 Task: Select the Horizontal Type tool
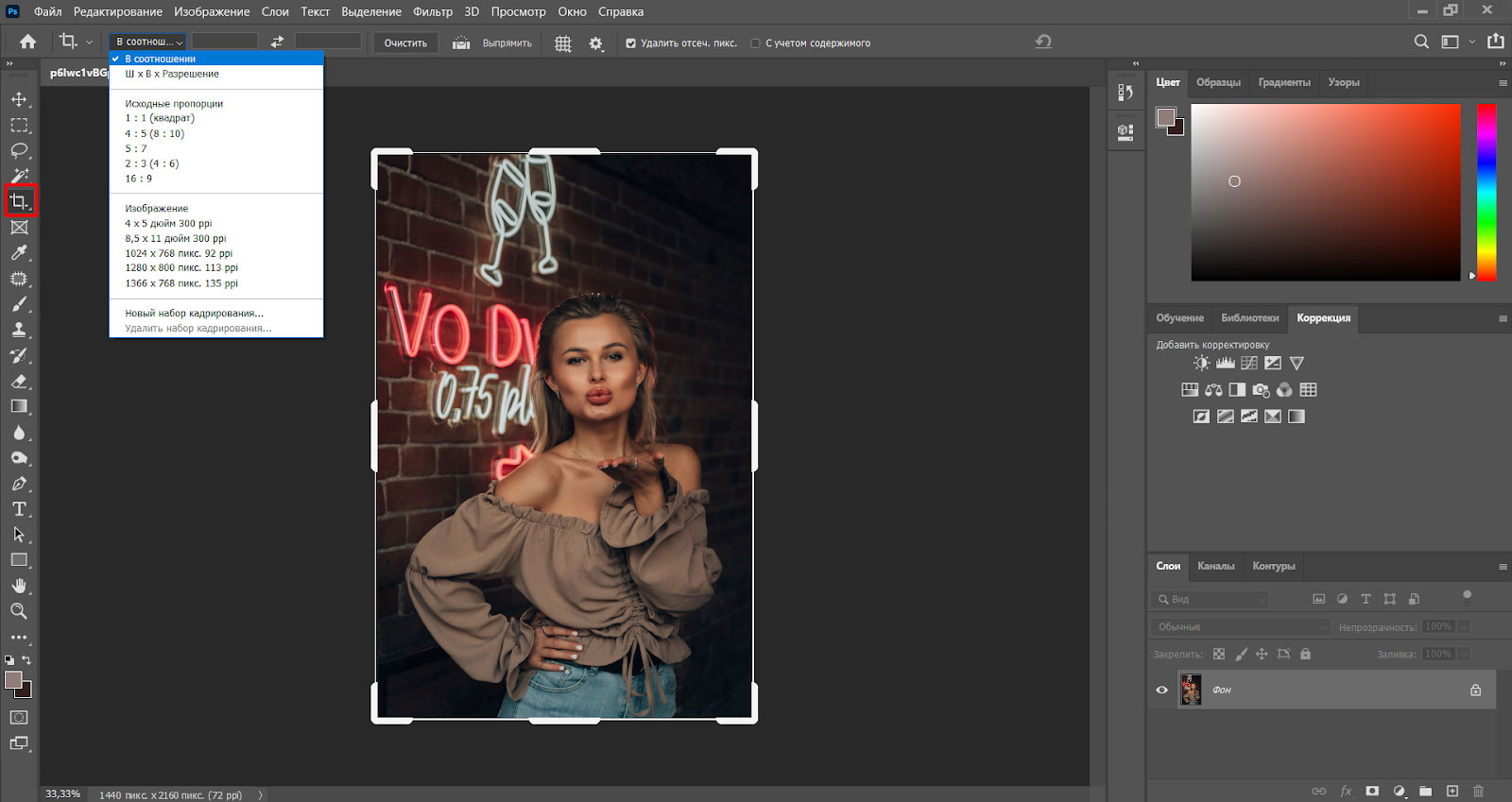(x=19, y=509)
